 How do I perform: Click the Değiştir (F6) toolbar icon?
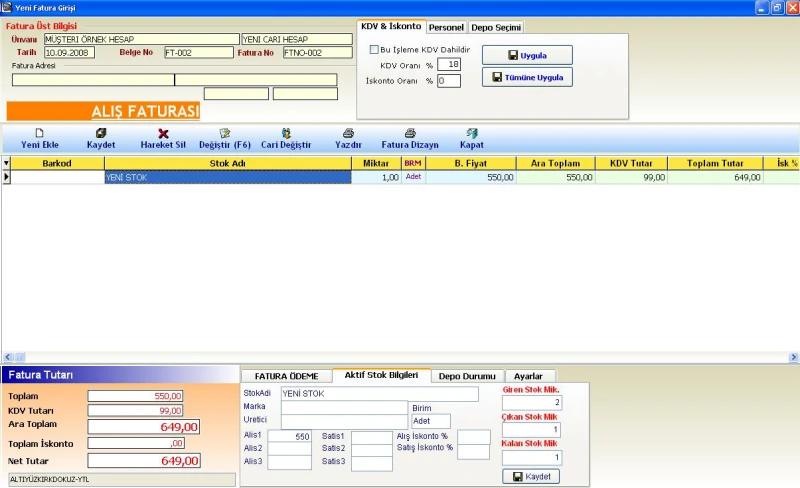(225, 133)
